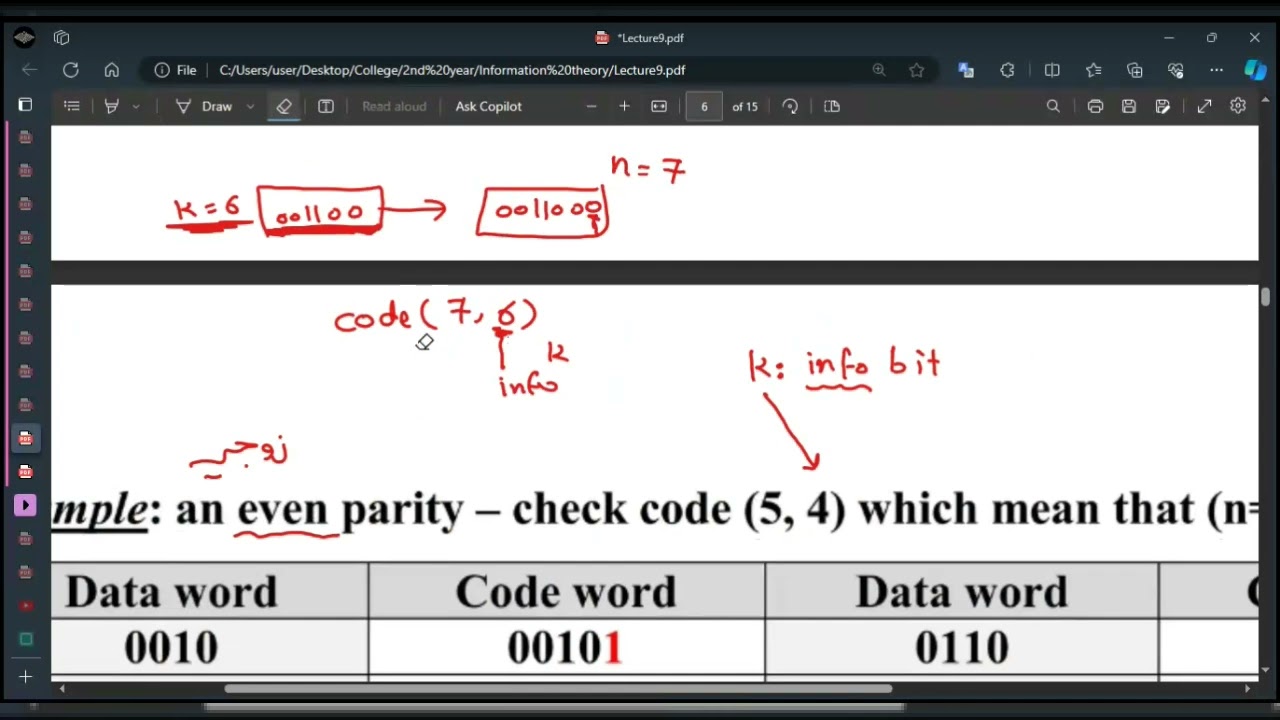The image size is (1280, 720).
Task: Select the highlight tool
Action: point(112,106)
